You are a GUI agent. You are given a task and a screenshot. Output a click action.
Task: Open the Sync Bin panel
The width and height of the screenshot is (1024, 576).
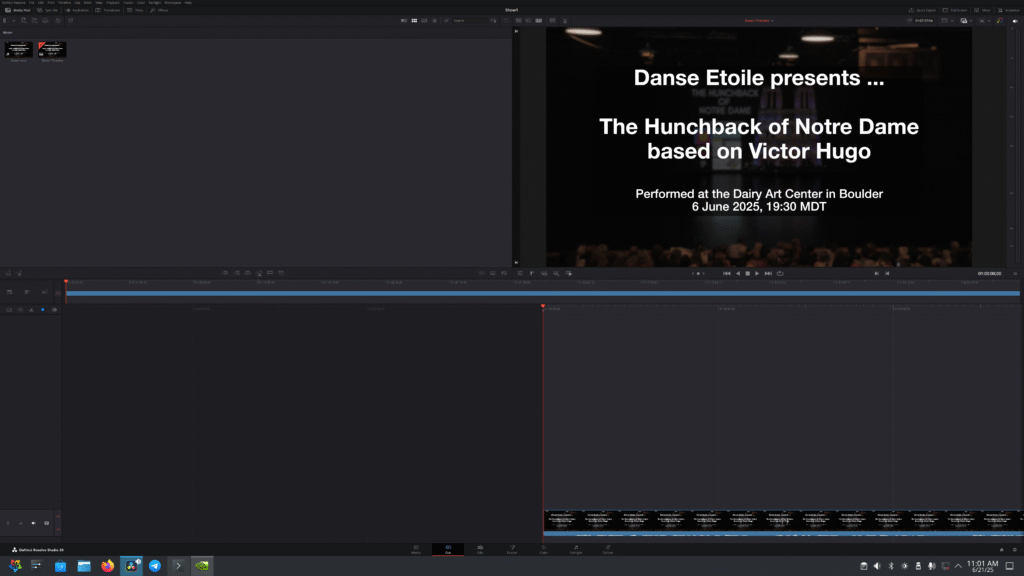pyautogui.click(x=47, y=10)
